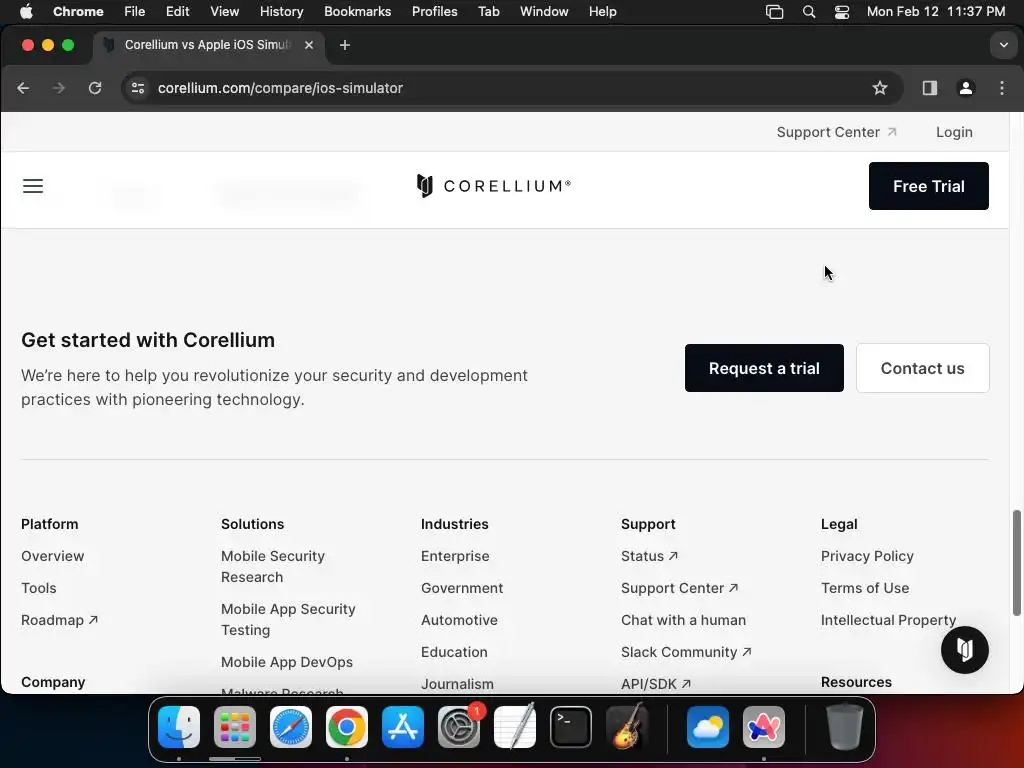
Task: Click the Corellium logo in the header
Action: 494,186
